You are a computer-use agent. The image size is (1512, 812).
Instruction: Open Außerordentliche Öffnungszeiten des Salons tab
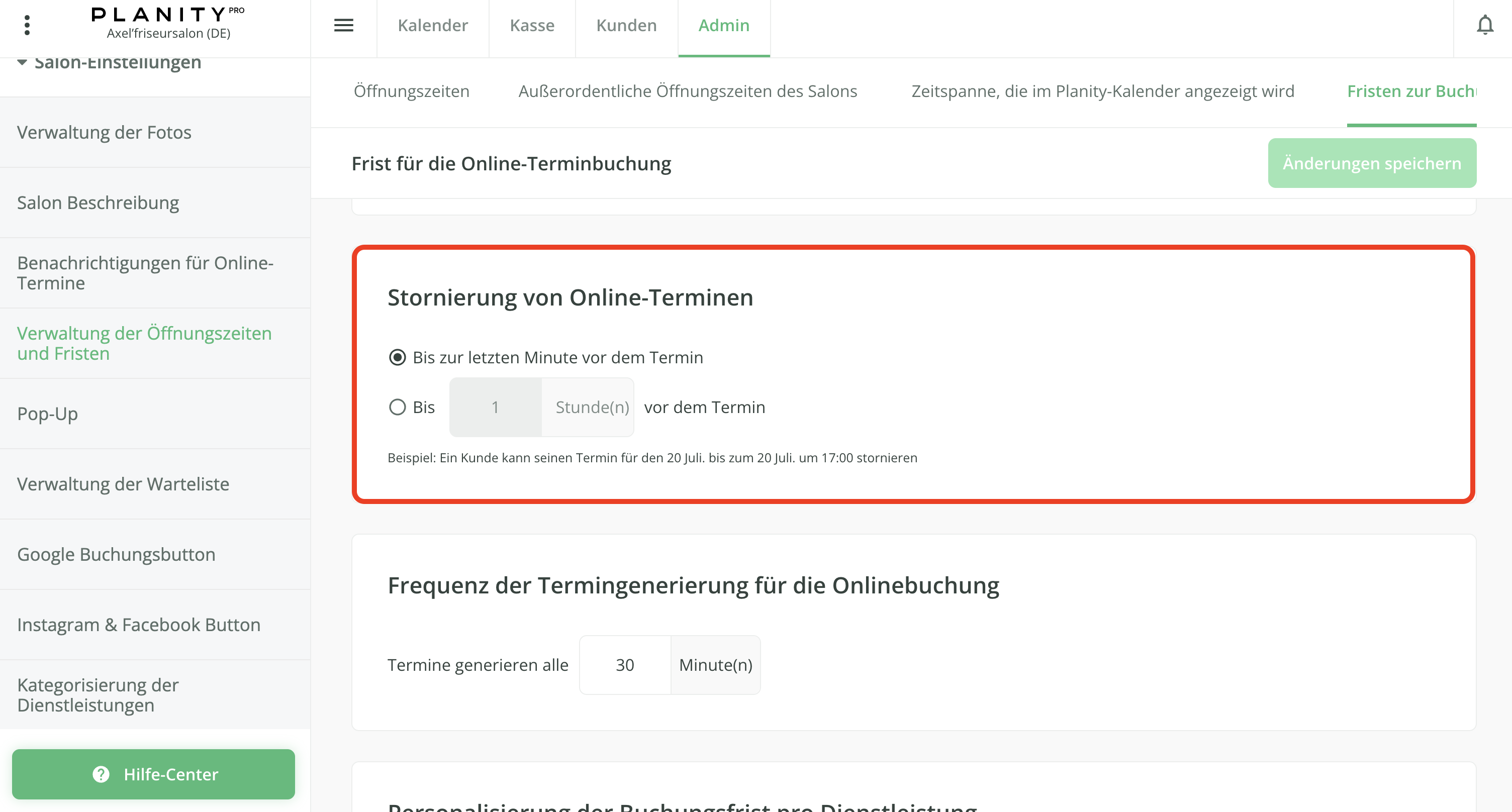[687, 91]
